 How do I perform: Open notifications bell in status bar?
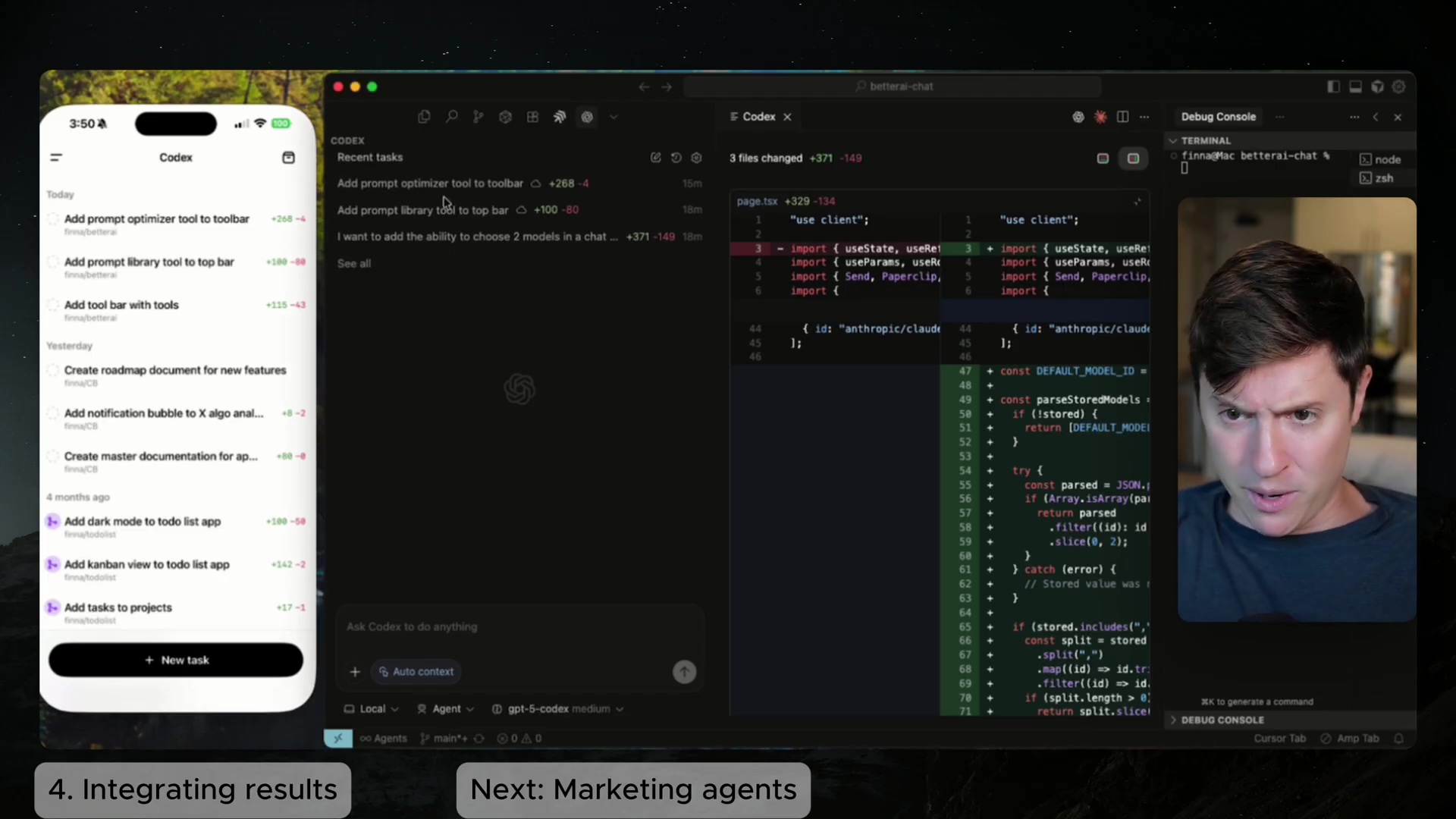coord(1399,739)
